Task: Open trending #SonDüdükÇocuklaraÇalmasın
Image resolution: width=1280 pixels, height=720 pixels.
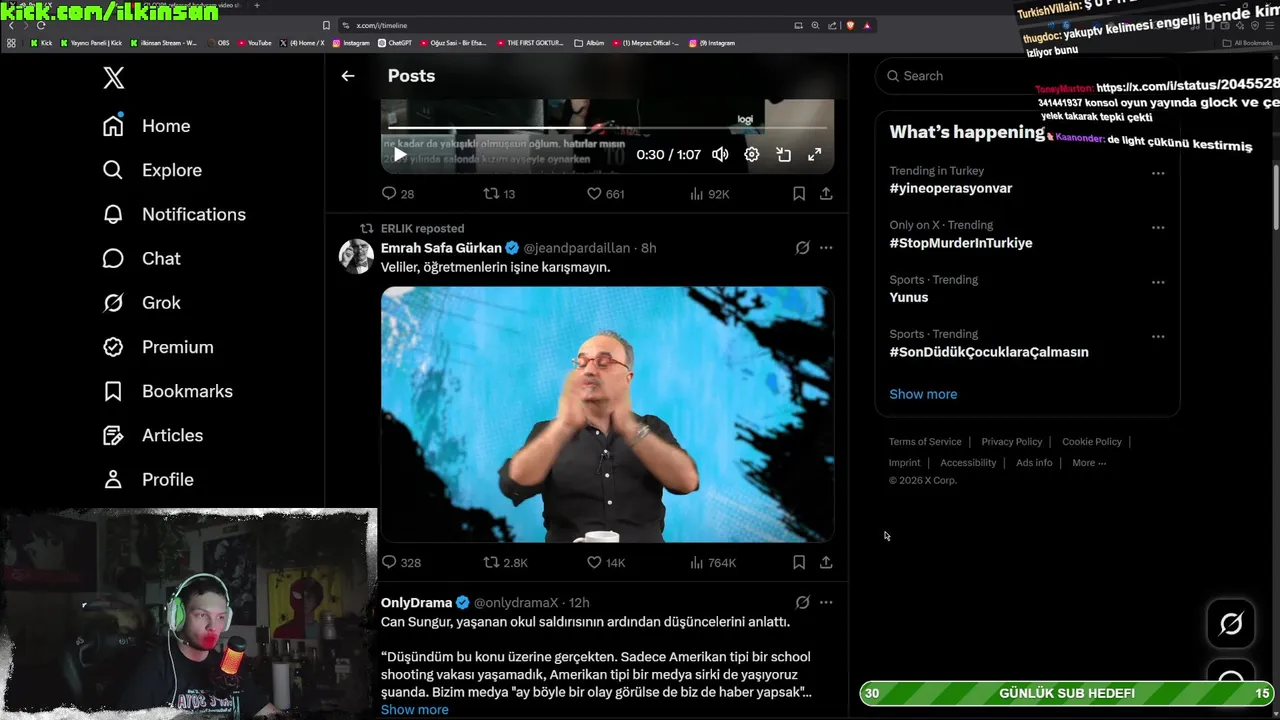Action: click(x=989, y=352)
